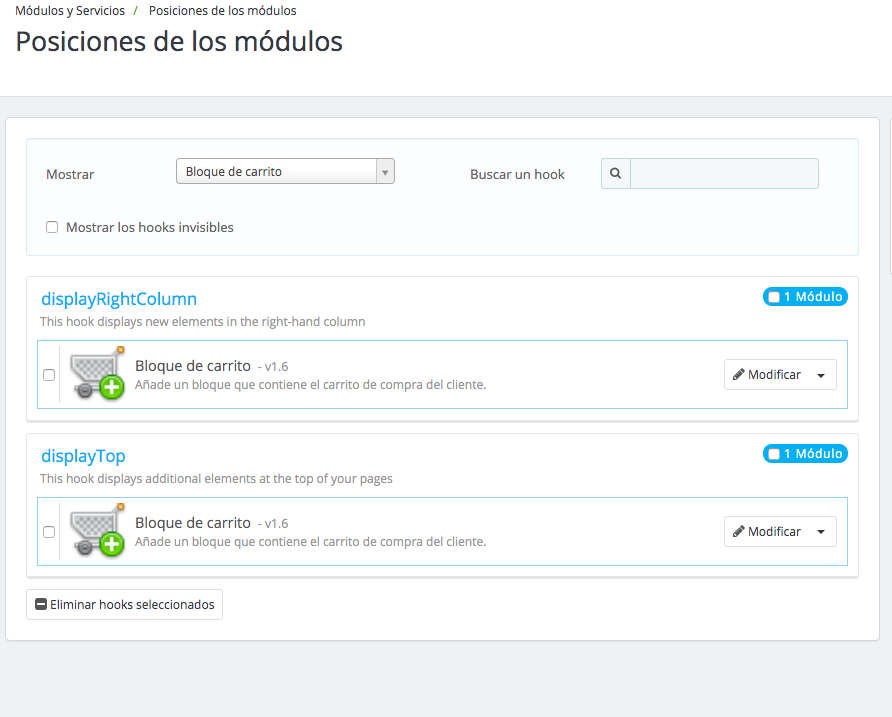Expand Modificar arrow in displayTop row
Viewport: 892px width, 717px height.
click(x=821, y=532)
